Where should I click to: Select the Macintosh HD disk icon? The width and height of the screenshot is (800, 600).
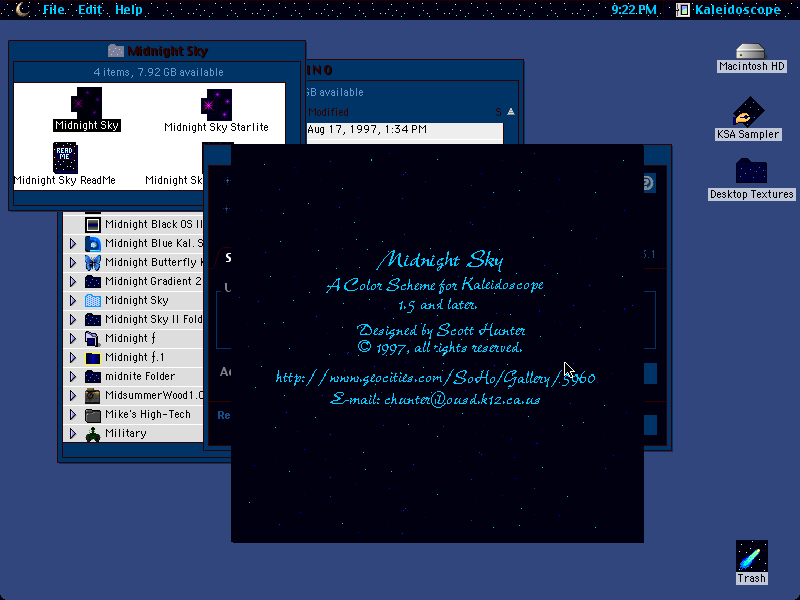[x=750, y=51]
